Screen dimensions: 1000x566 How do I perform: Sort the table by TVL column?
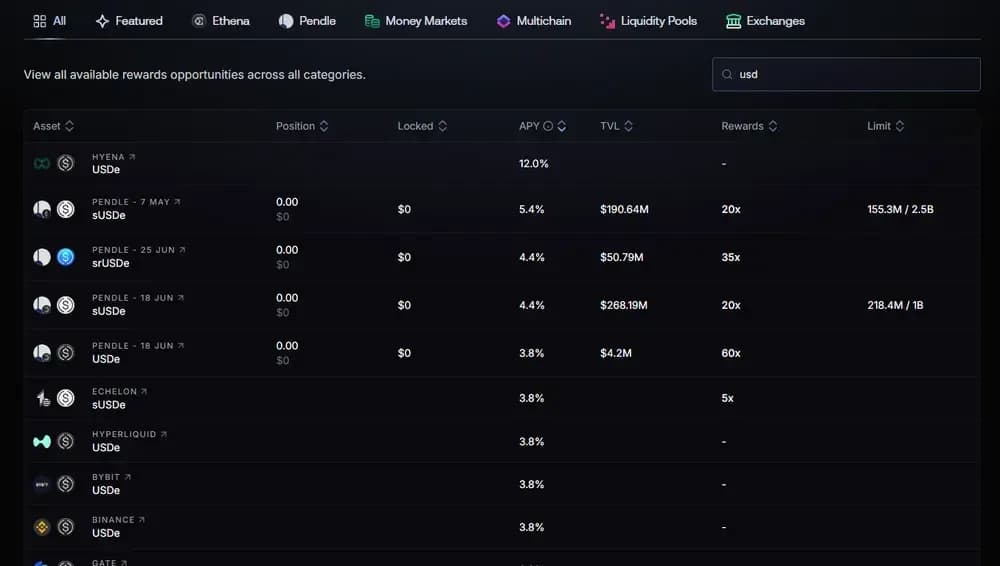point(616,126)
